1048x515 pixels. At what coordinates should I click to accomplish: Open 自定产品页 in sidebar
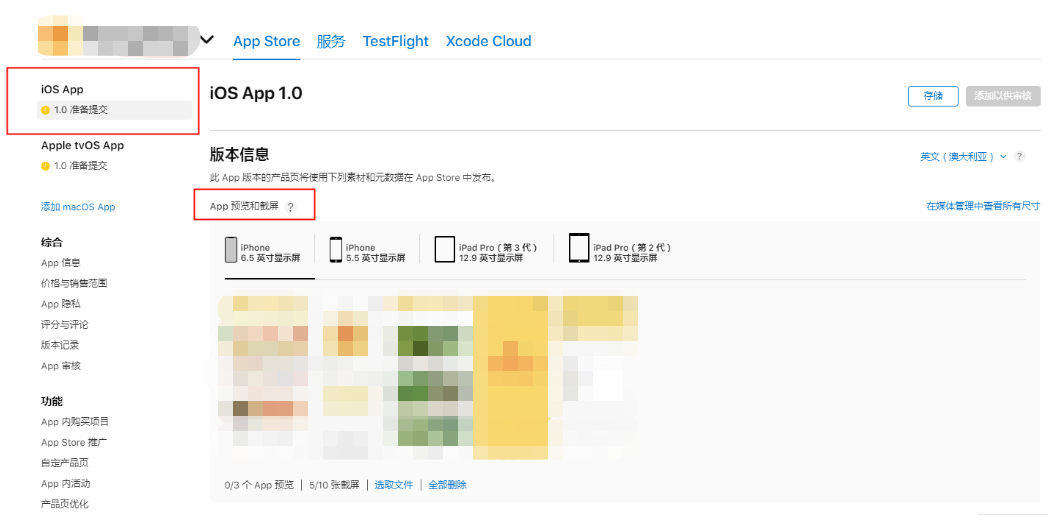tap(65, 463)
